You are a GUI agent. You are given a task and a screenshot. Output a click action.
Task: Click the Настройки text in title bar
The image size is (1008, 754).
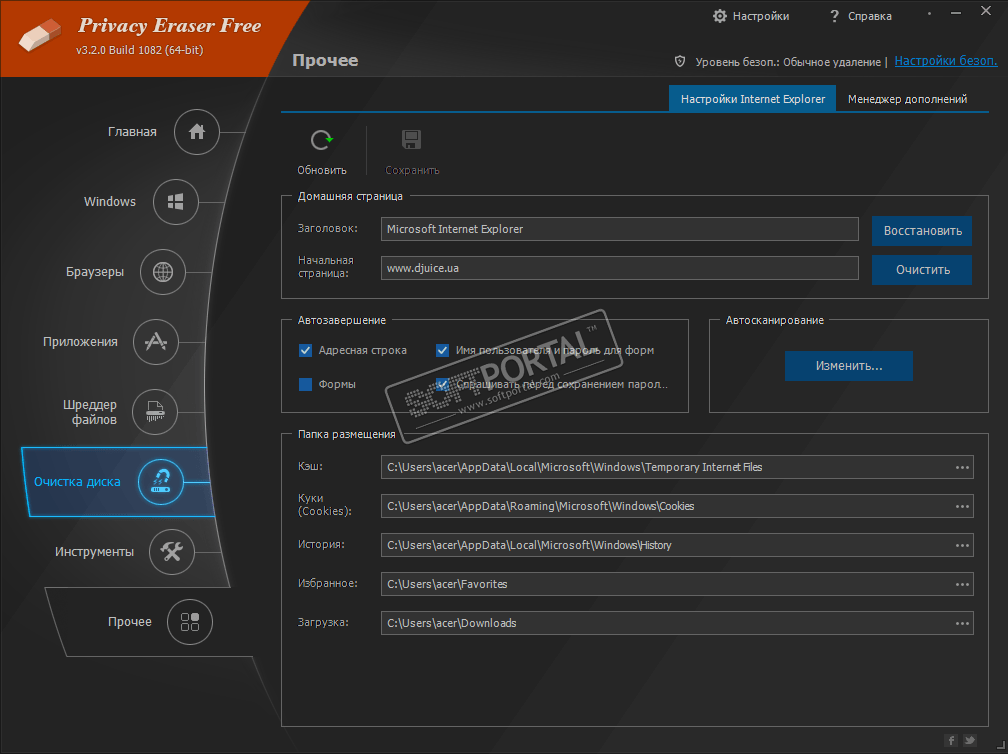point(760,16)
